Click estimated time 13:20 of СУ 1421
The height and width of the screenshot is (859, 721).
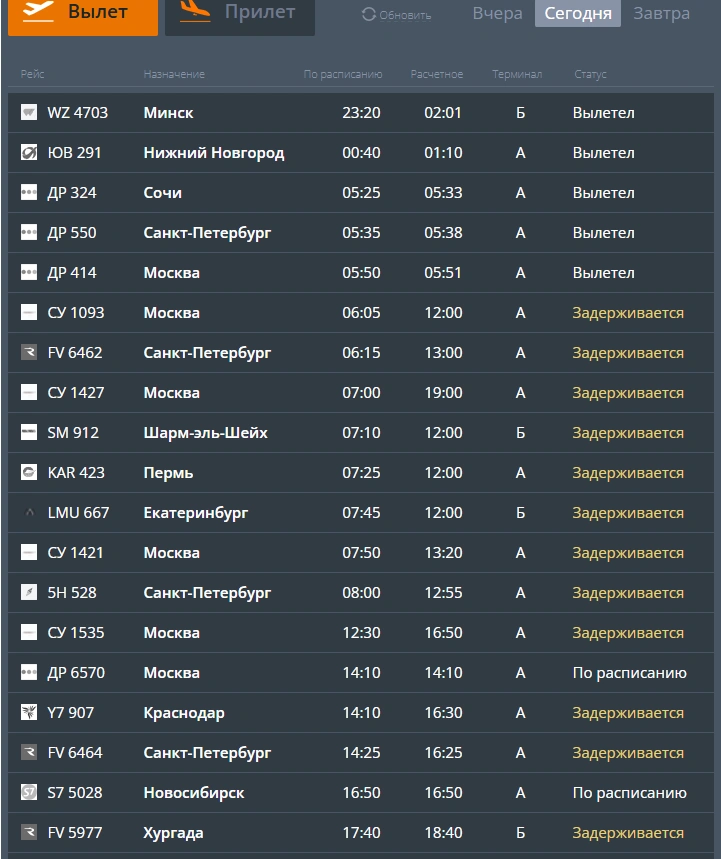[x=443, y=552]
